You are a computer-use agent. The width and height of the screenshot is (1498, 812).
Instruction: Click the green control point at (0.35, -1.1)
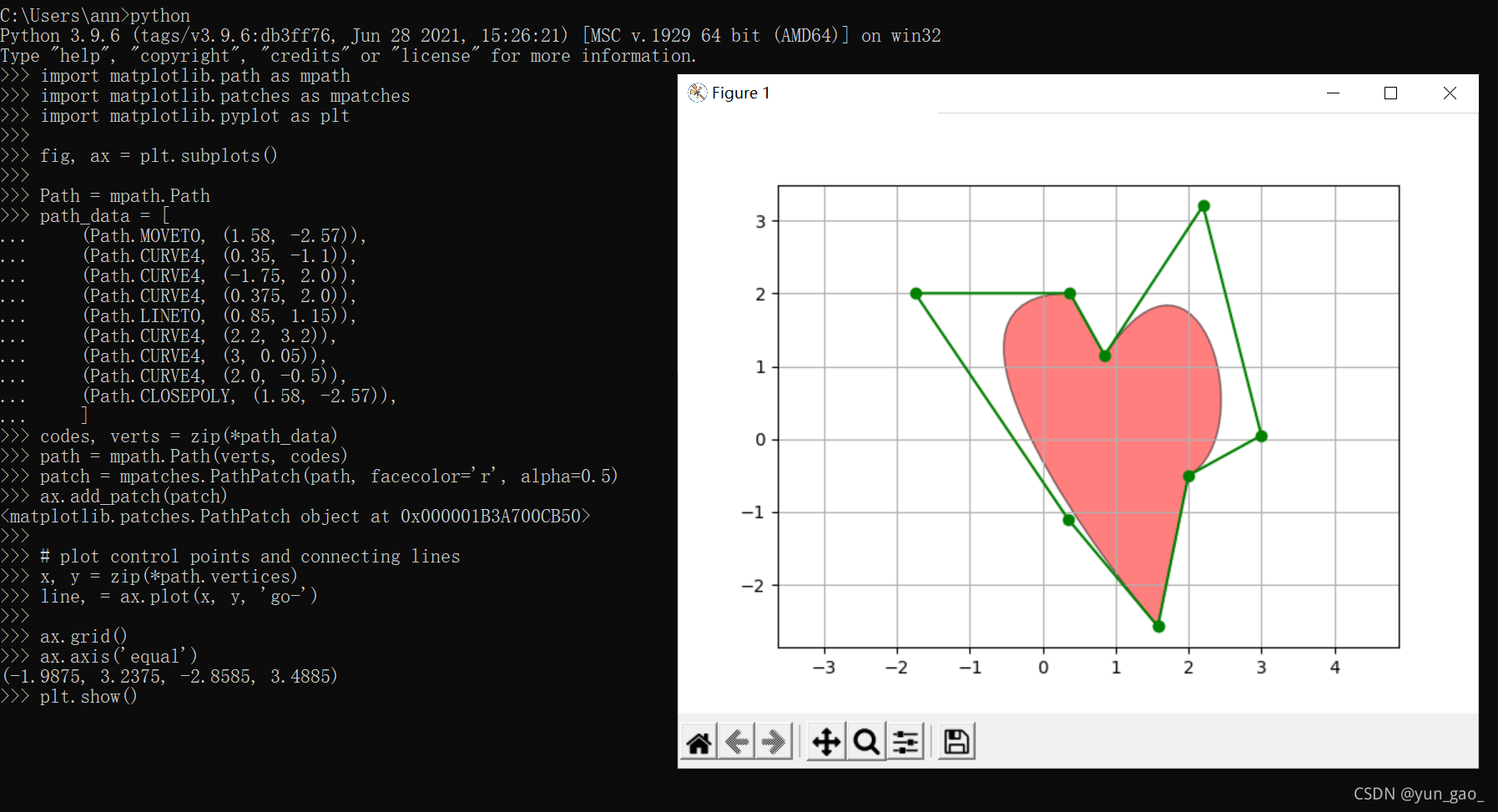[x=1068, y=520]
